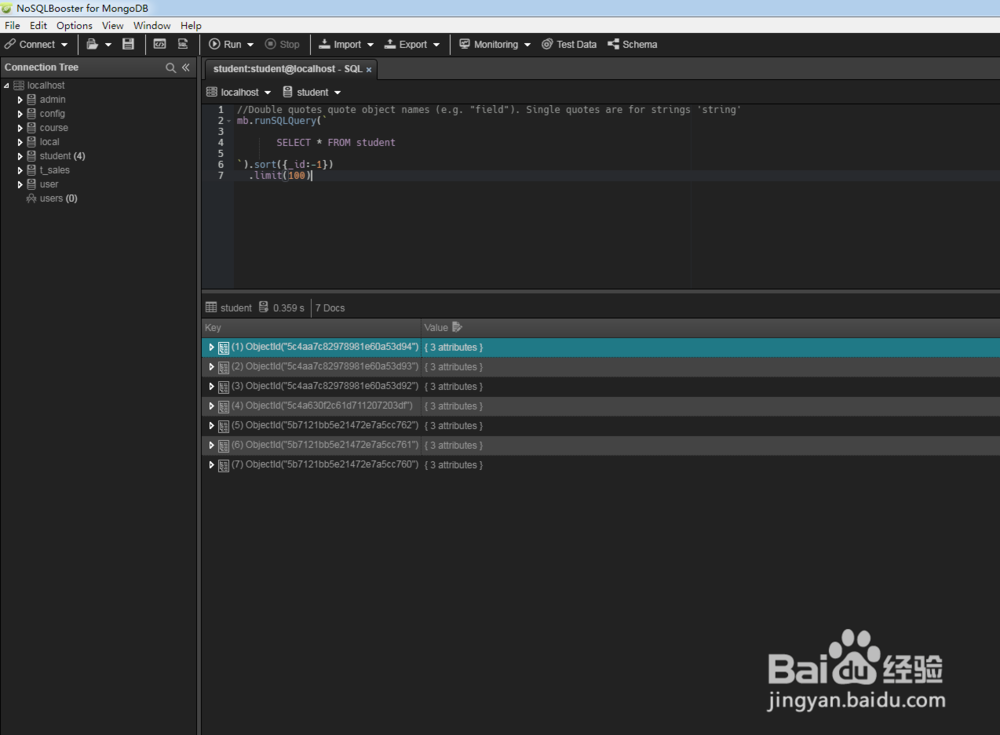Click the Import button

coord(340,45)
